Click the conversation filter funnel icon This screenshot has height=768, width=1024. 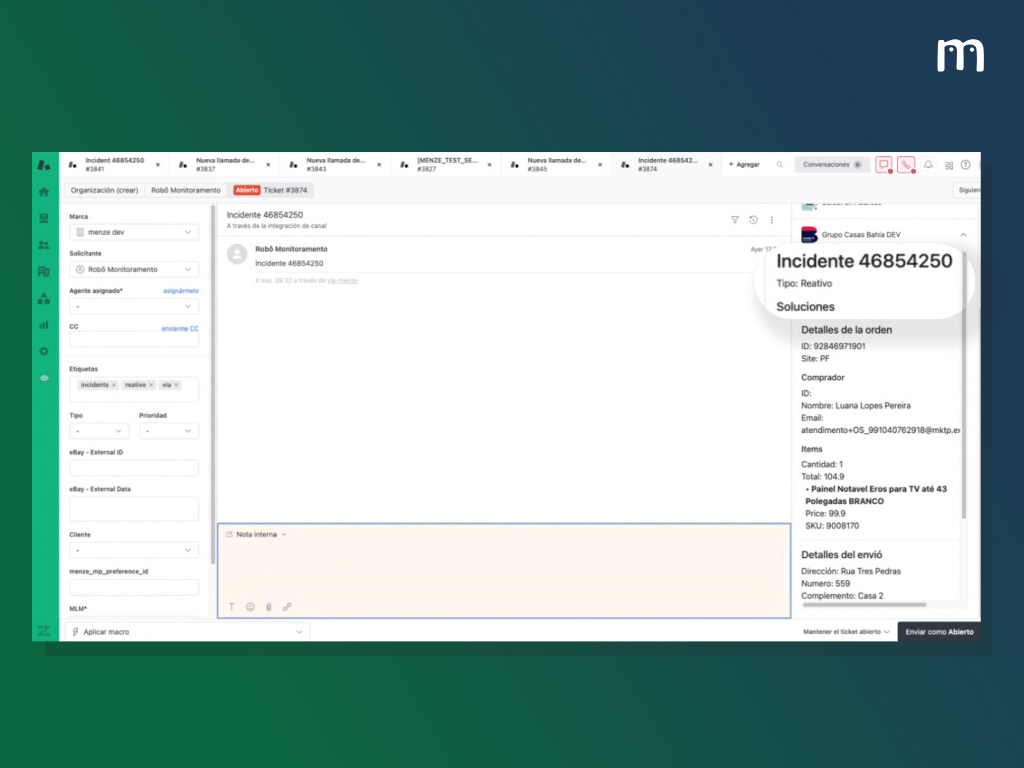[735, 220]
